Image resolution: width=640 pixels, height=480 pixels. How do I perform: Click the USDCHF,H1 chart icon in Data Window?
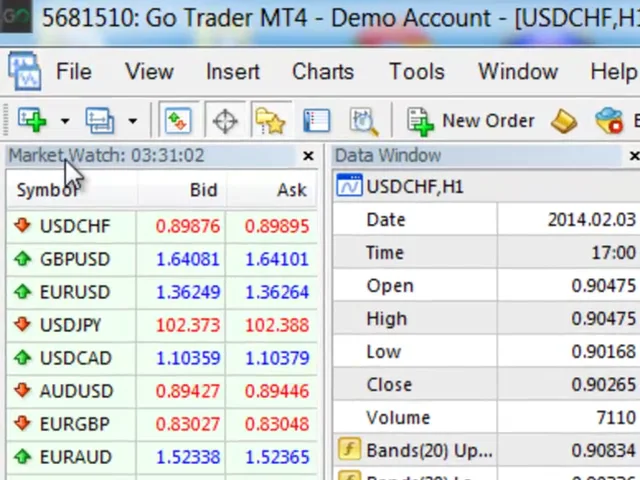tap(349, 187)
